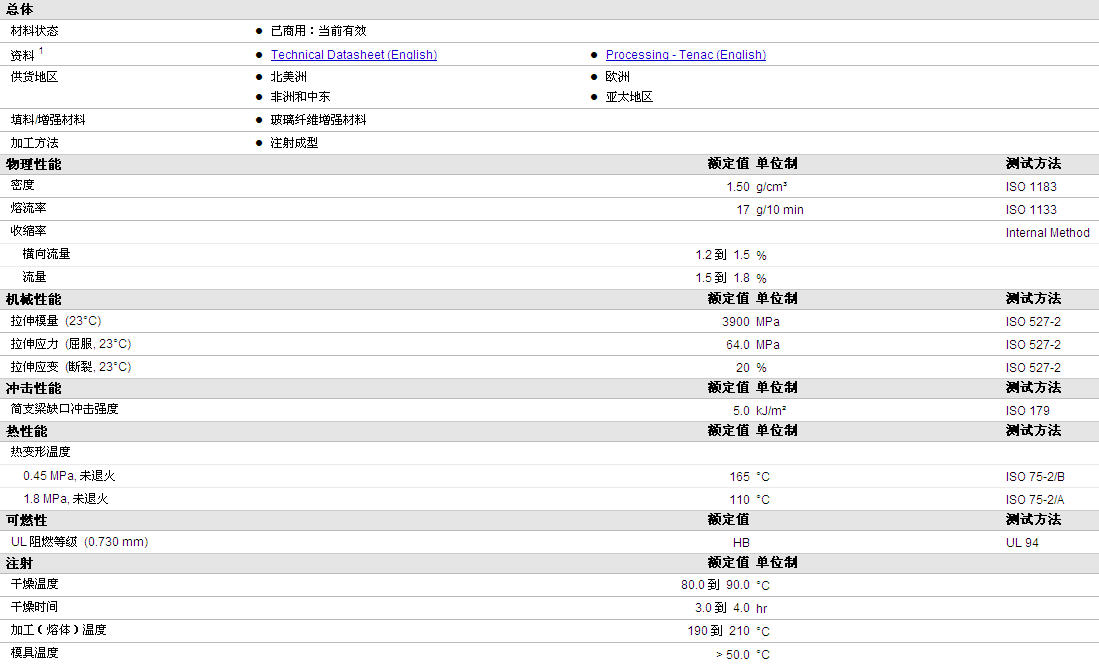Select the tensile stress value 64.0
Screen dimensions: 1099x664
point(738,345)
